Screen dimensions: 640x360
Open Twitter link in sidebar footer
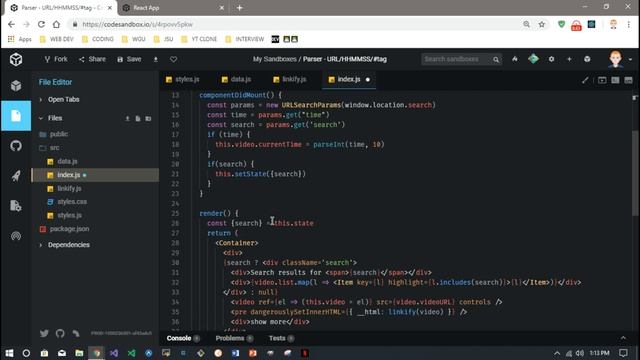pos(44,333)
